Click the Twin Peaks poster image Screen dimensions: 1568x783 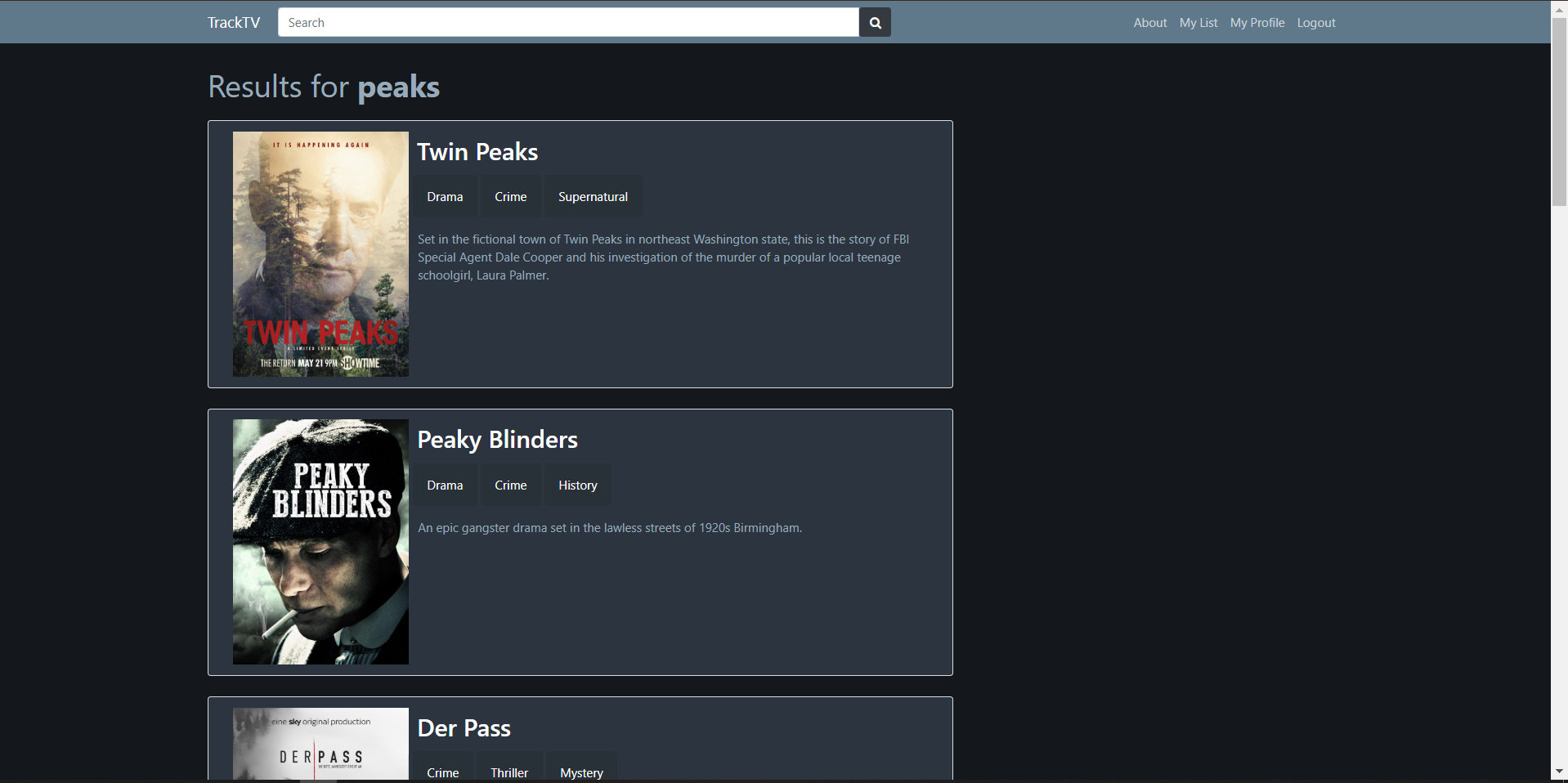(x=320, y=254)
